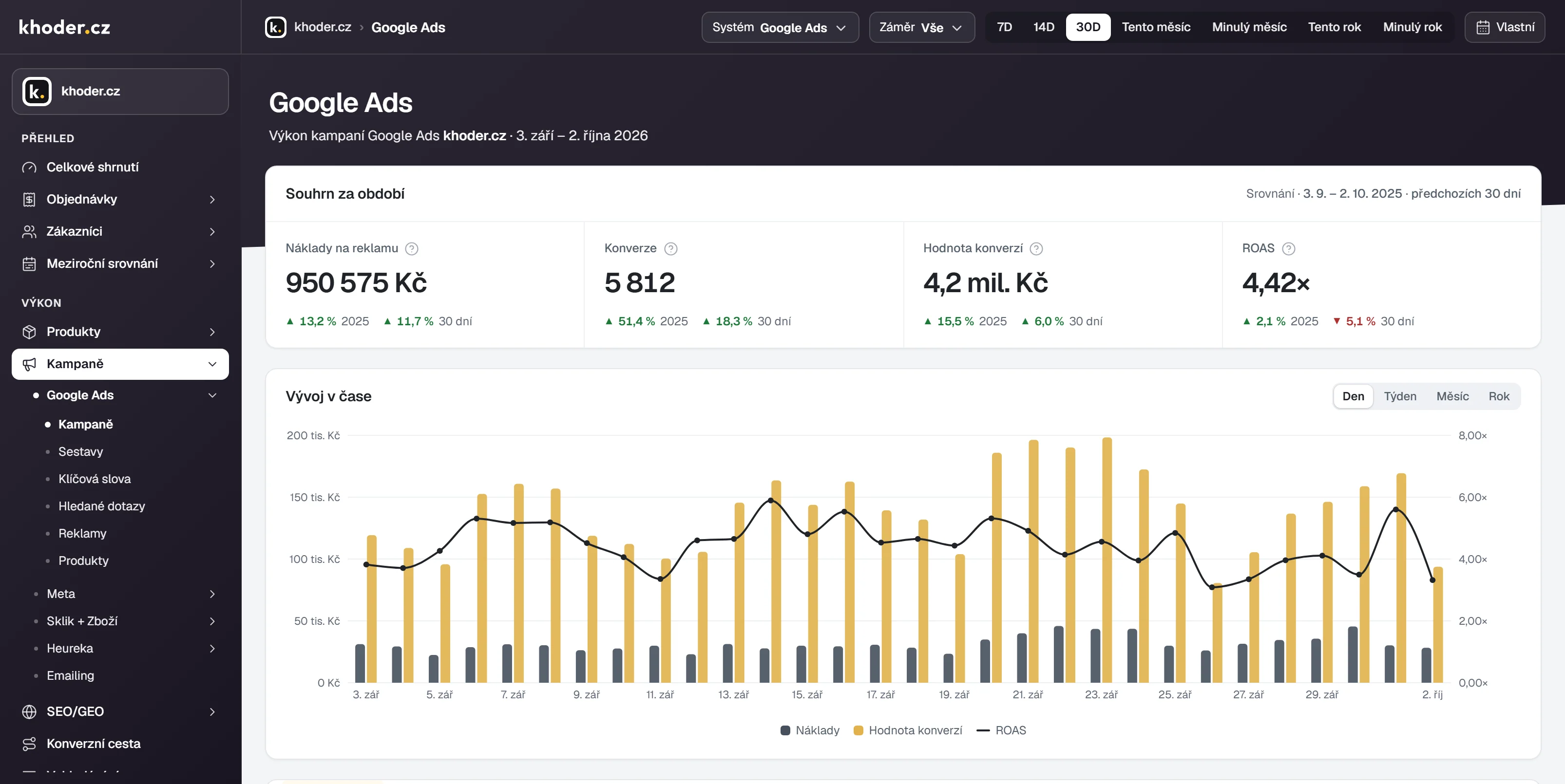This screenshot has width=1565, height=784.
Task: Click the Konverzní cesta route icon
Action: (x=29, y=743)
